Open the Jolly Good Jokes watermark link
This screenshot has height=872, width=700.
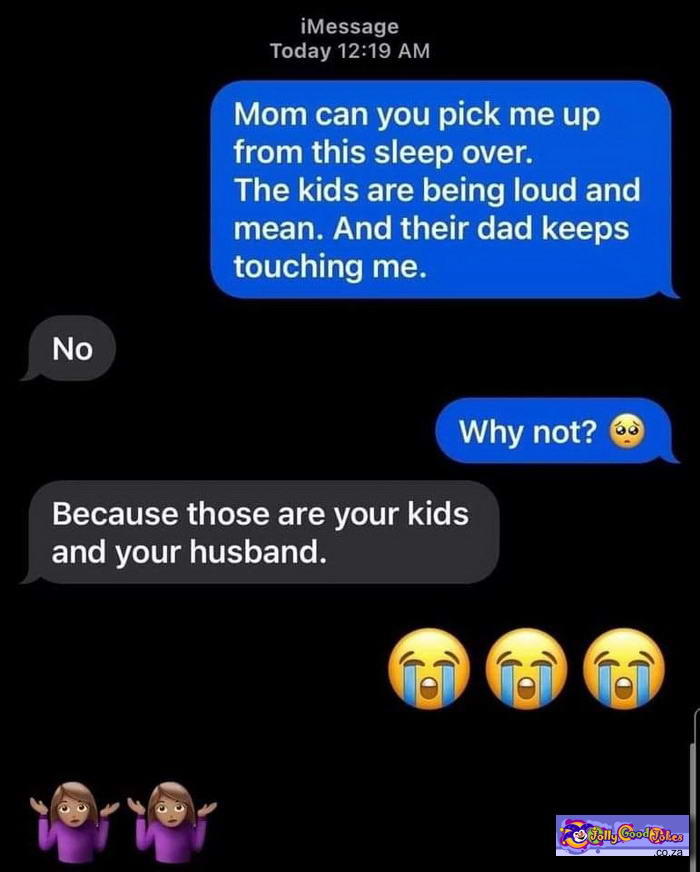coord(622,836)
